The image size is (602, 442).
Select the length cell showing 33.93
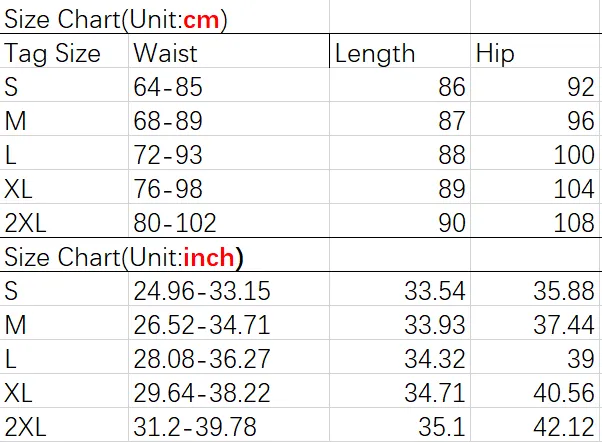tap(400, 323)
